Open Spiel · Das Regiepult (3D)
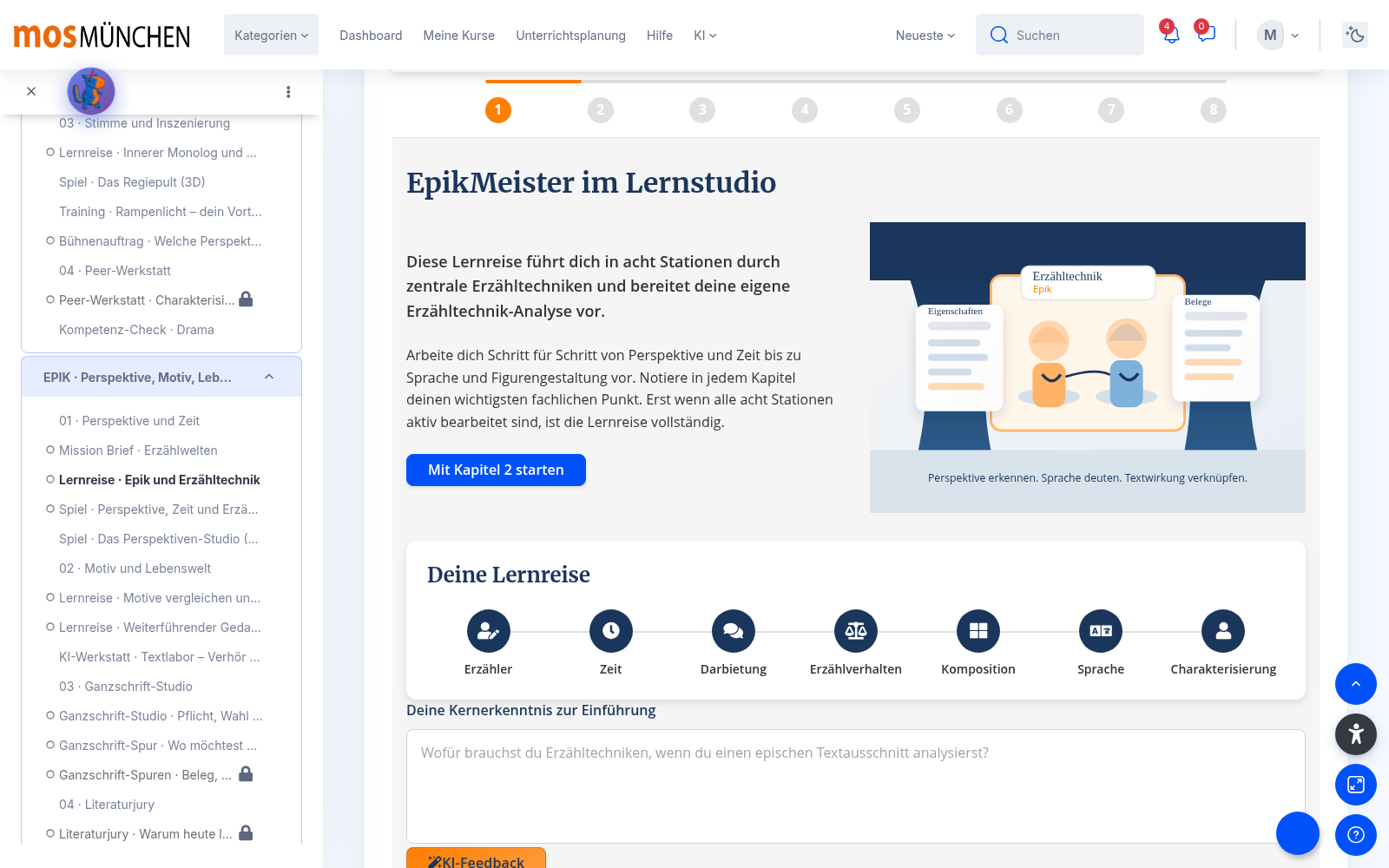Viewport: 1389px width, 868px height. (x=132, y=181)
